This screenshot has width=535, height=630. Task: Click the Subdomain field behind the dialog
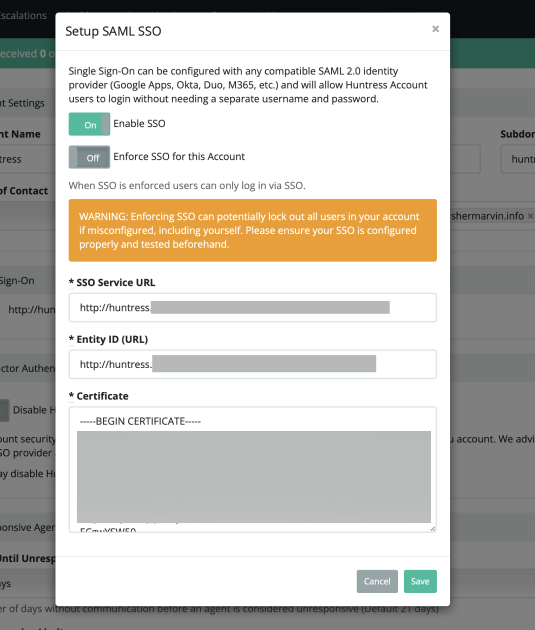518,159
